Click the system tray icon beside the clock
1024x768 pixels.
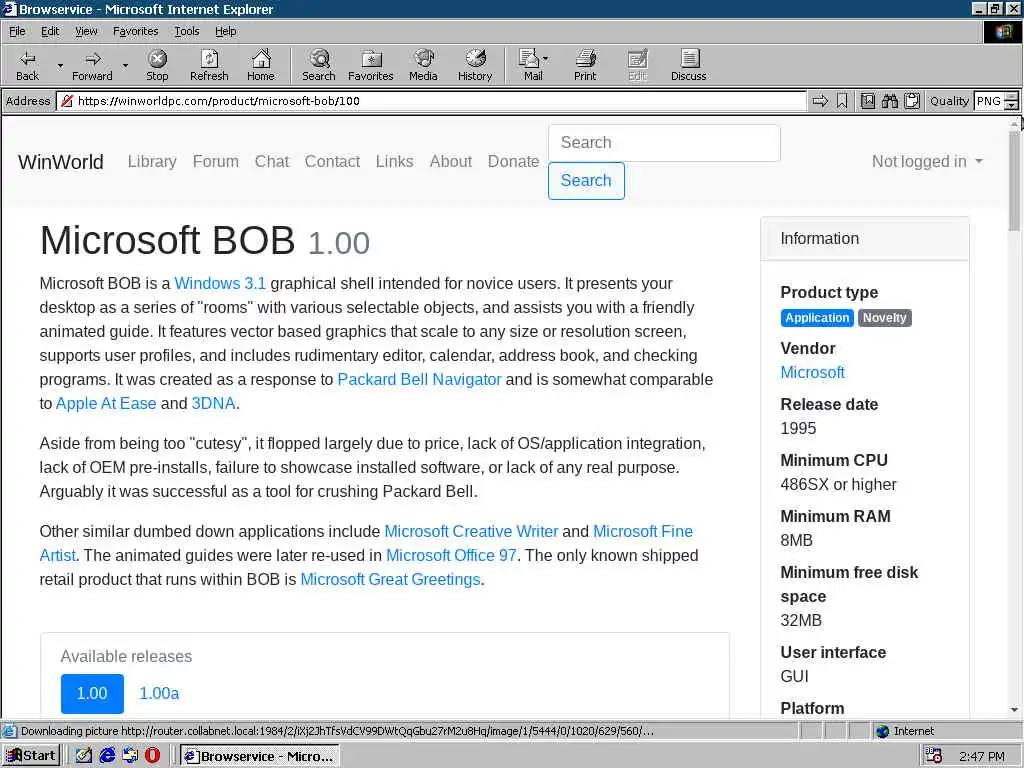click(x=934, y=756)
